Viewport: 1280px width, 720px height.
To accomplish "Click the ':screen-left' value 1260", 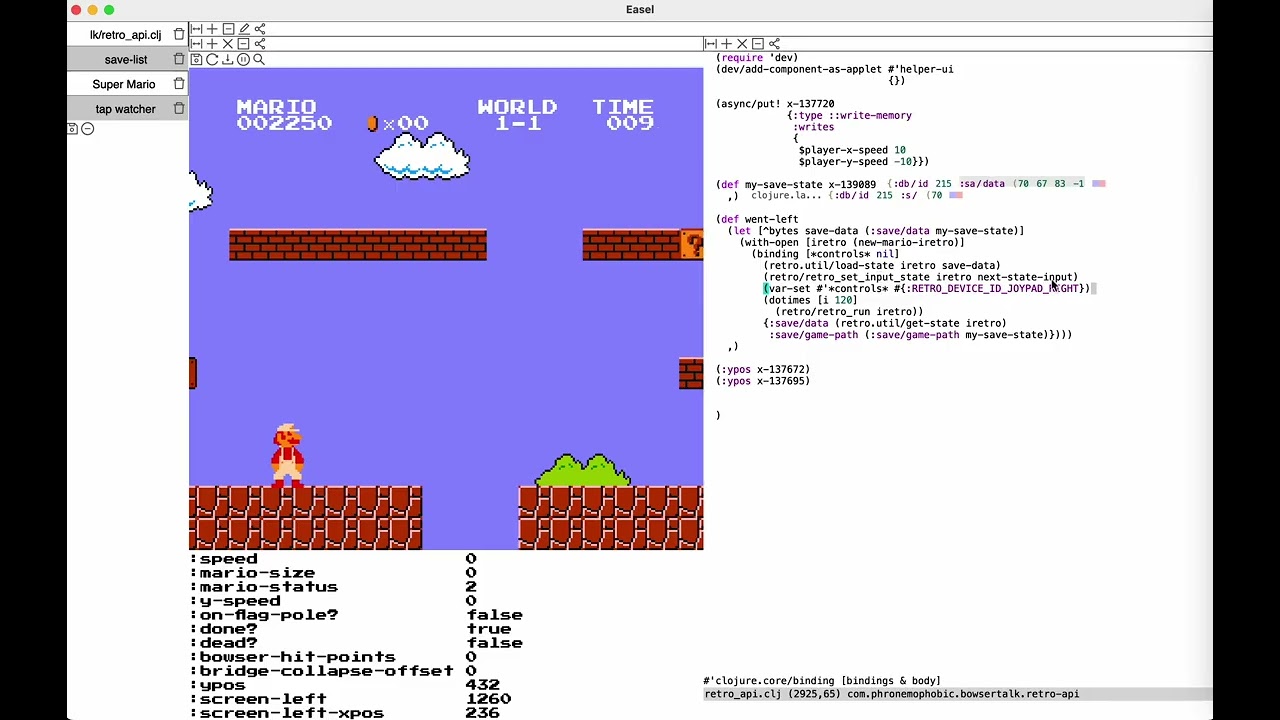I will click(x=488, y=699).
